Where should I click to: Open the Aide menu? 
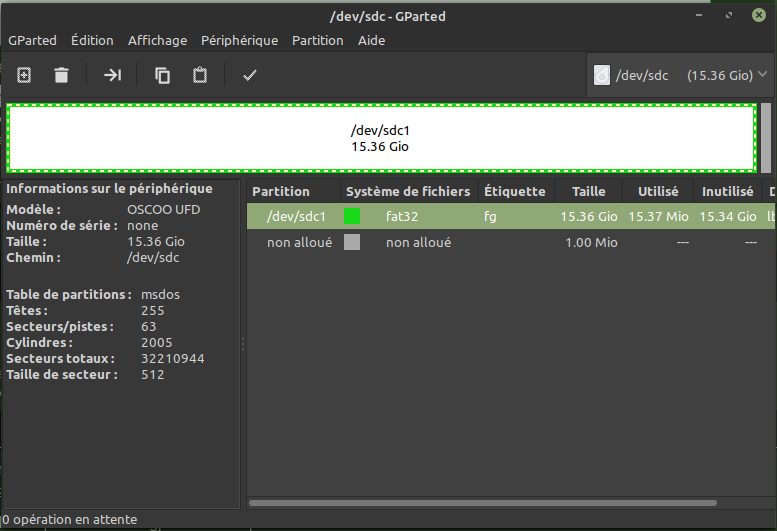371,40
